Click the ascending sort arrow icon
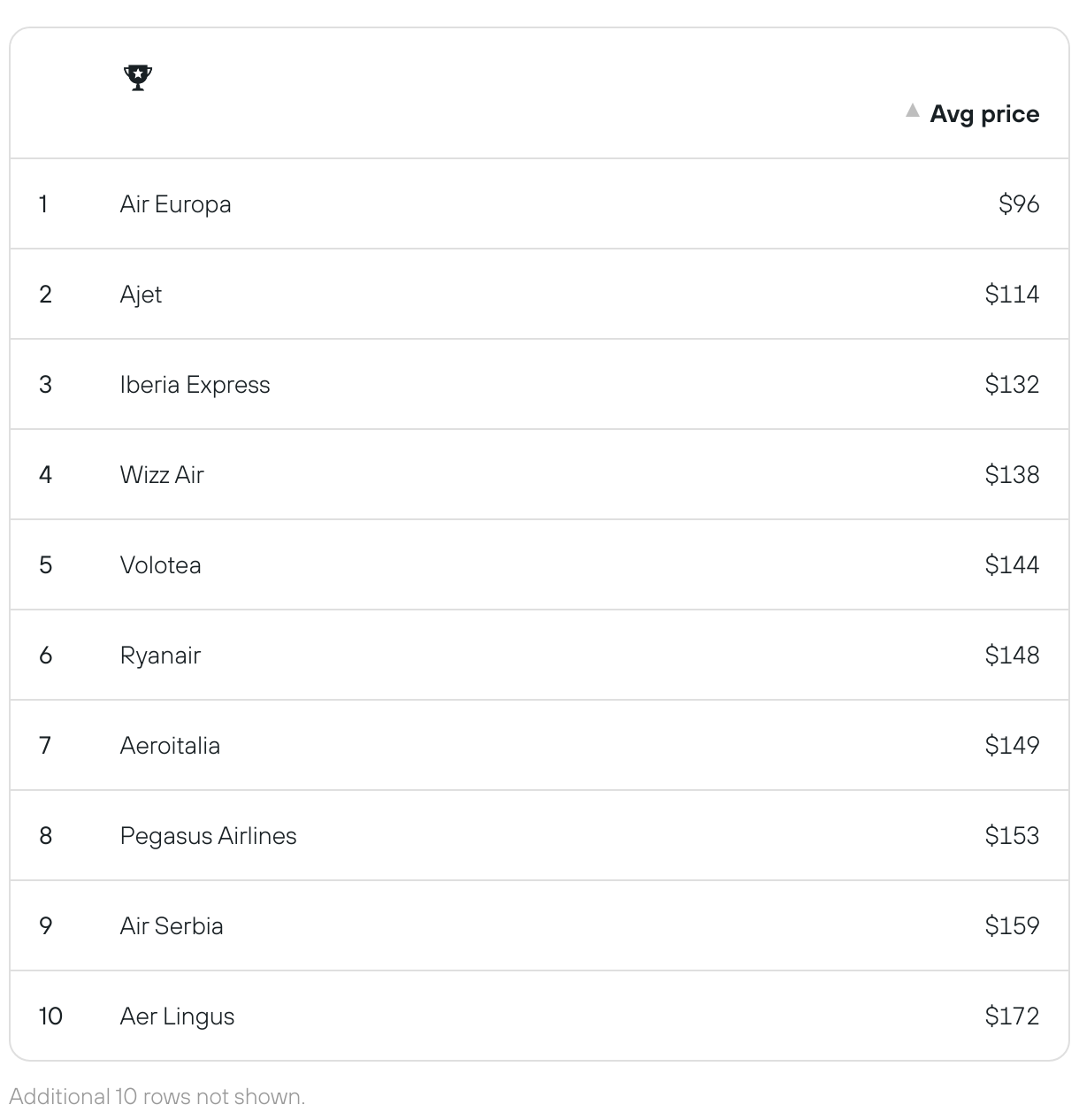Screen dimensions: 1079x1120 [913, 111]
